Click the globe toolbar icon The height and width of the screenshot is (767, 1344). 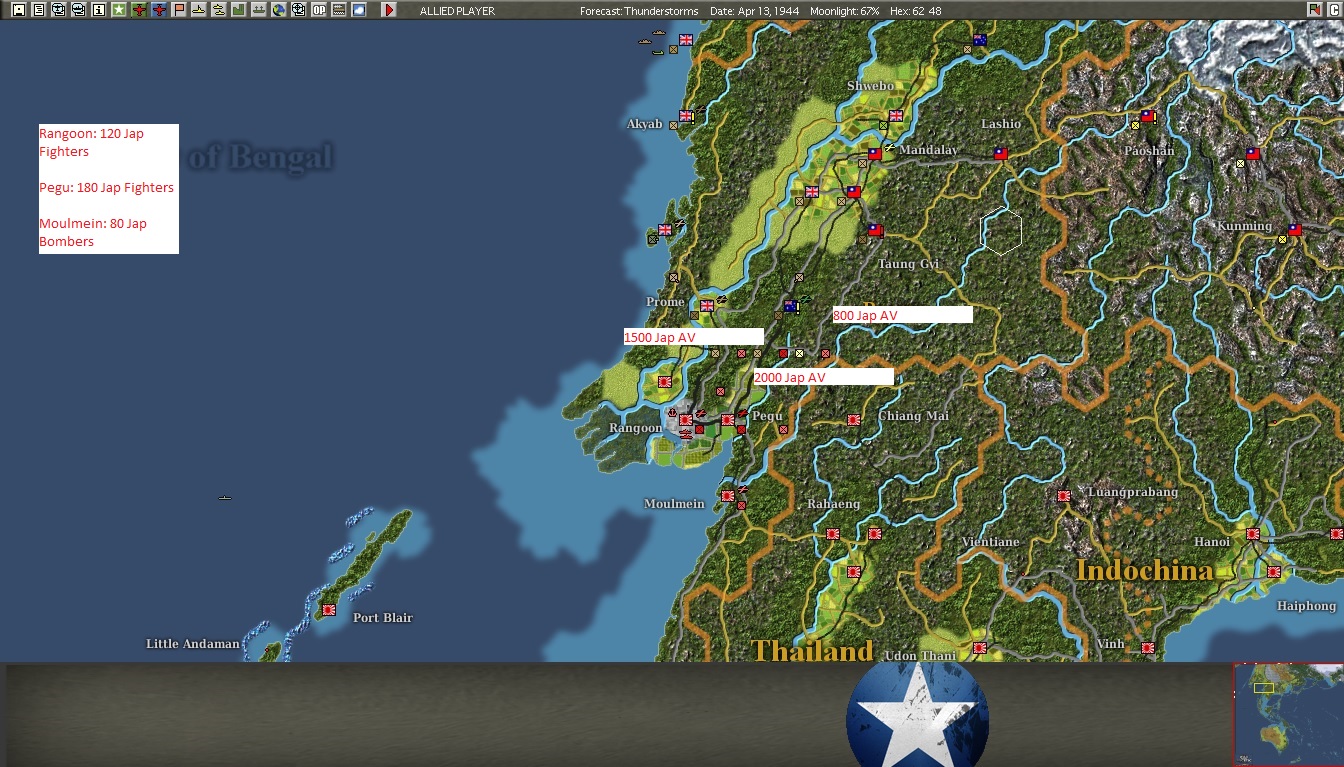point(279,10)
